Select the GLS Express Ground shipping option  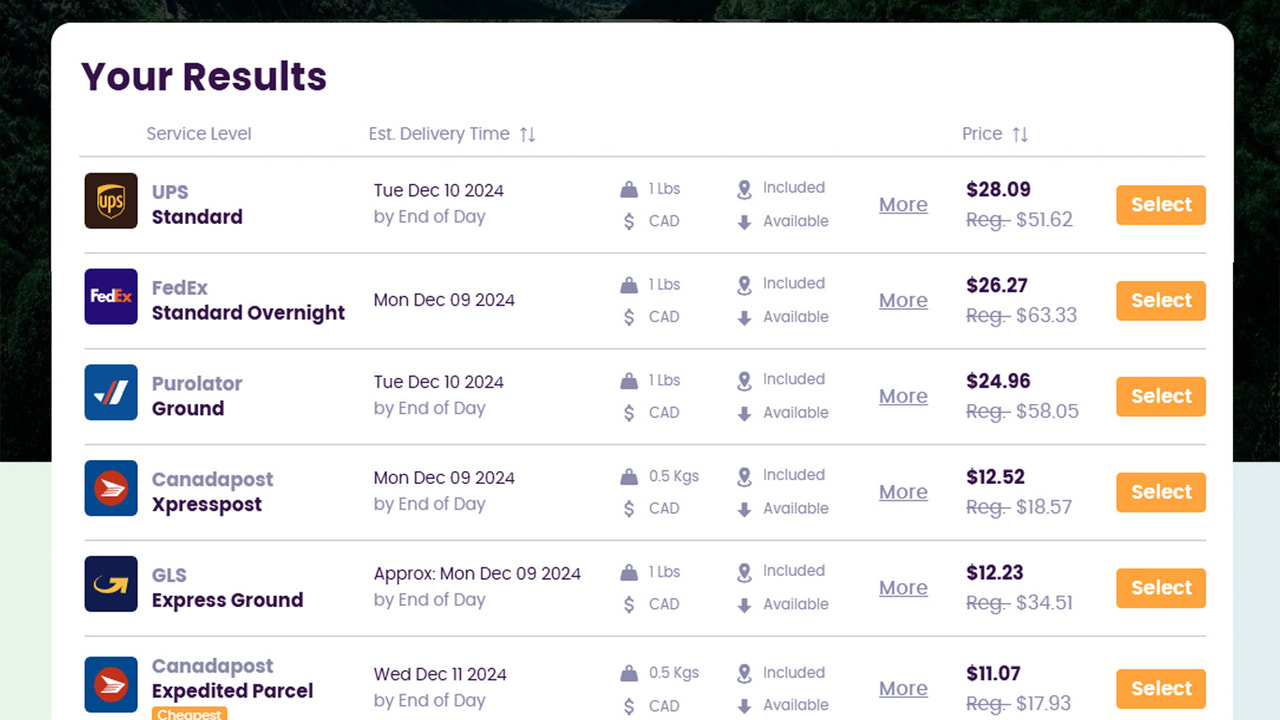click(1160, 588)
